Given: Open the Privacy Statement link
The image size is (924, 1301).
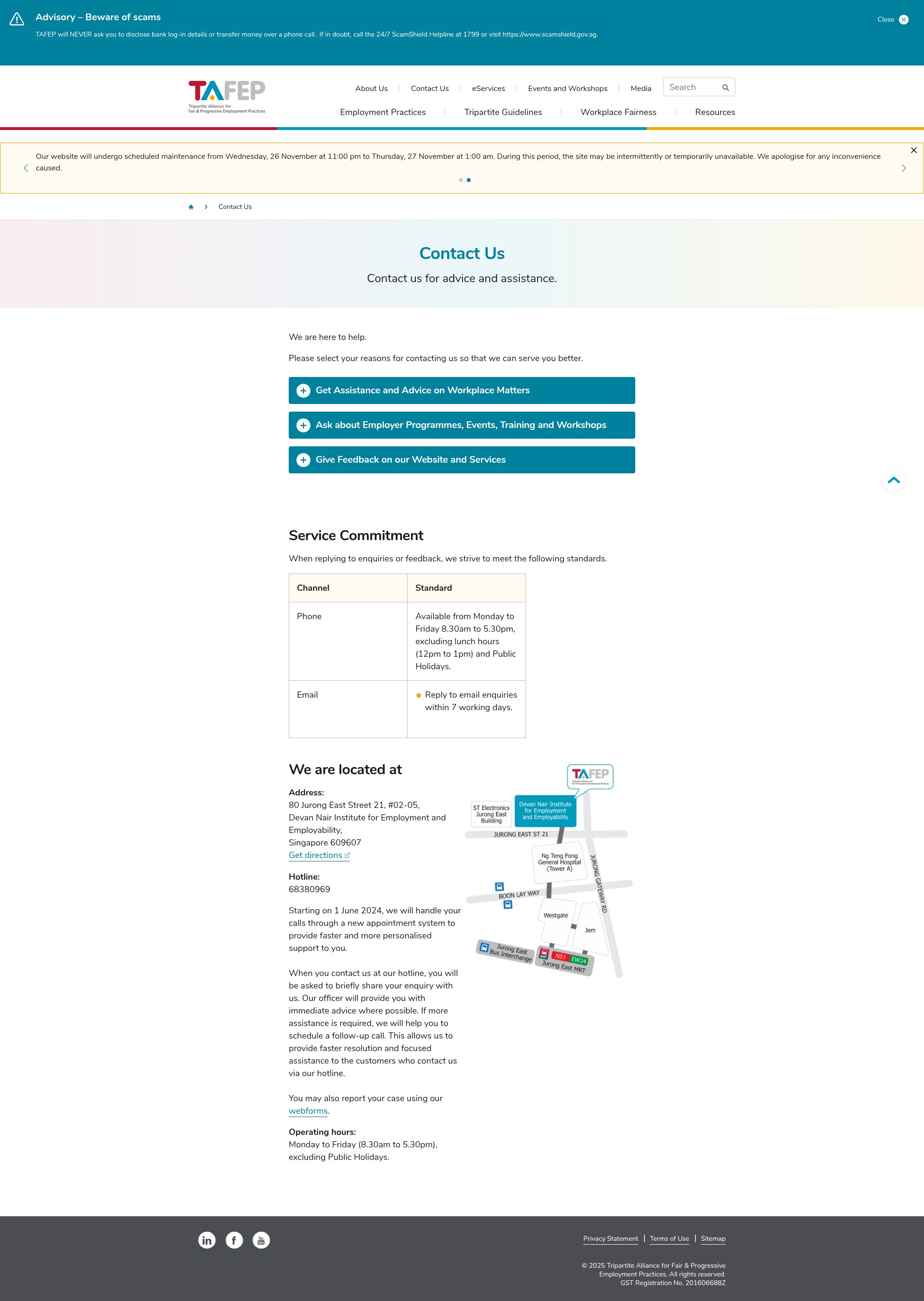Looking at the screenshot, I should pyautogui.click(x=611, y=1238).
